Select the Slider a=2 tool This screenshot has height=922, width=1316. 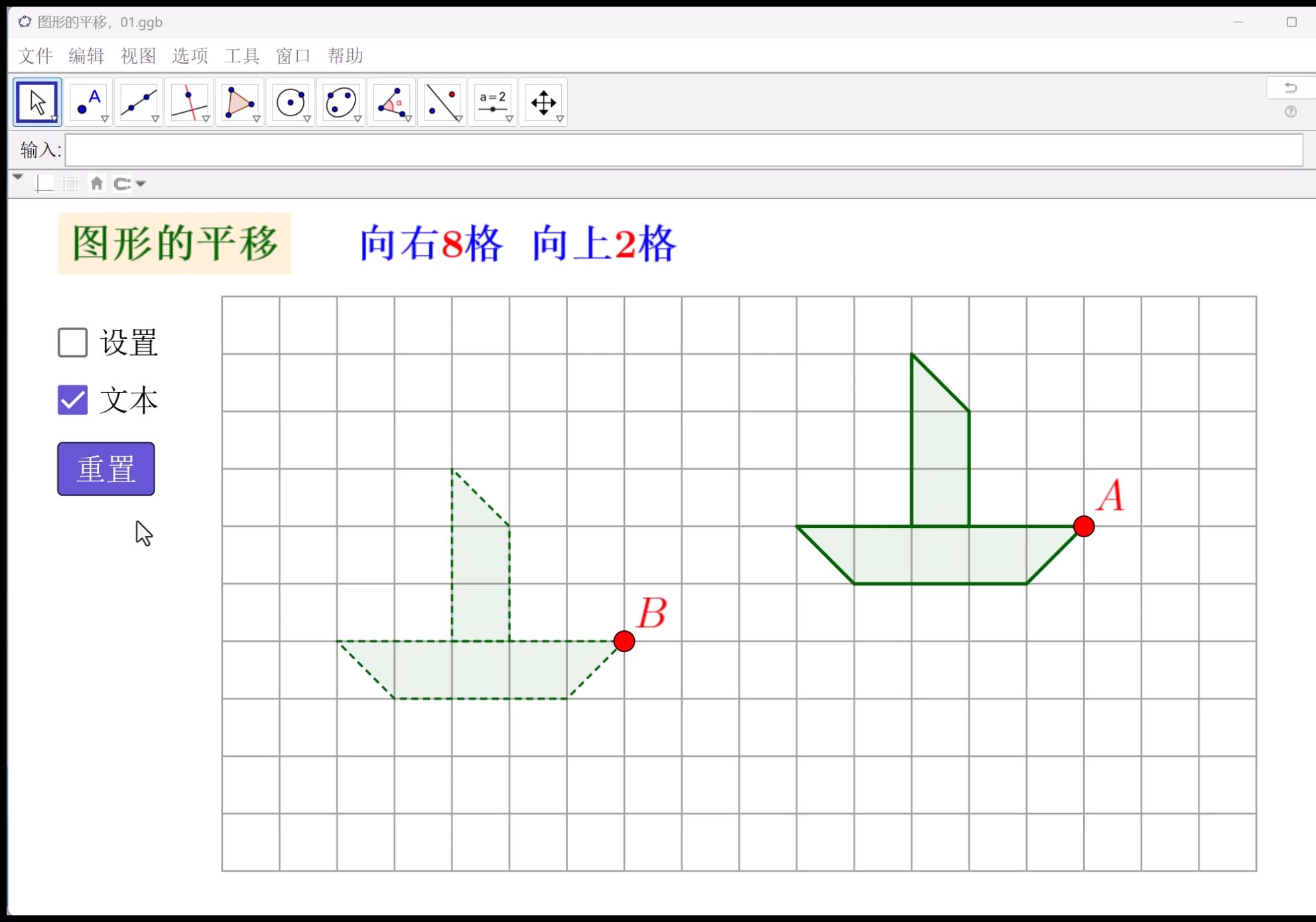click(492, 102)
